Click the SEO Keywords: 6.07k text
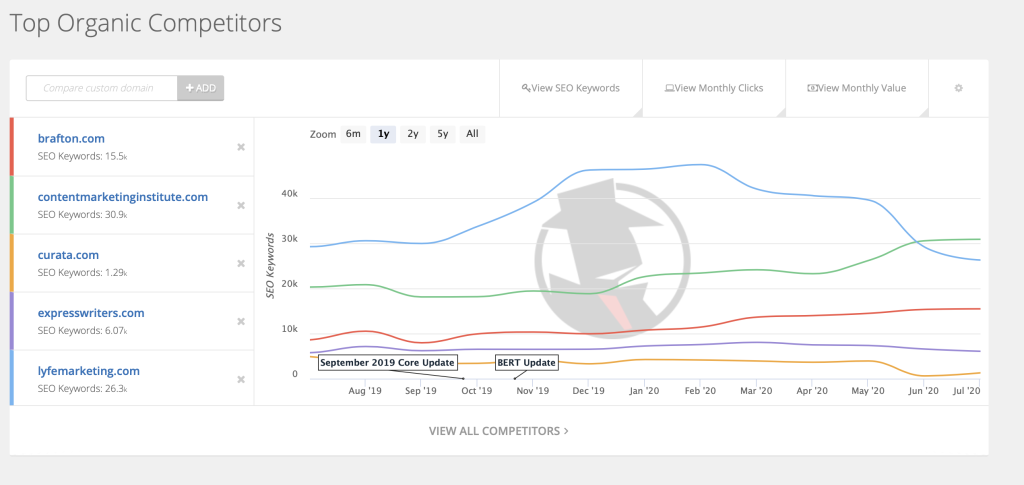1024x485 pixels. tap(82, 331)
